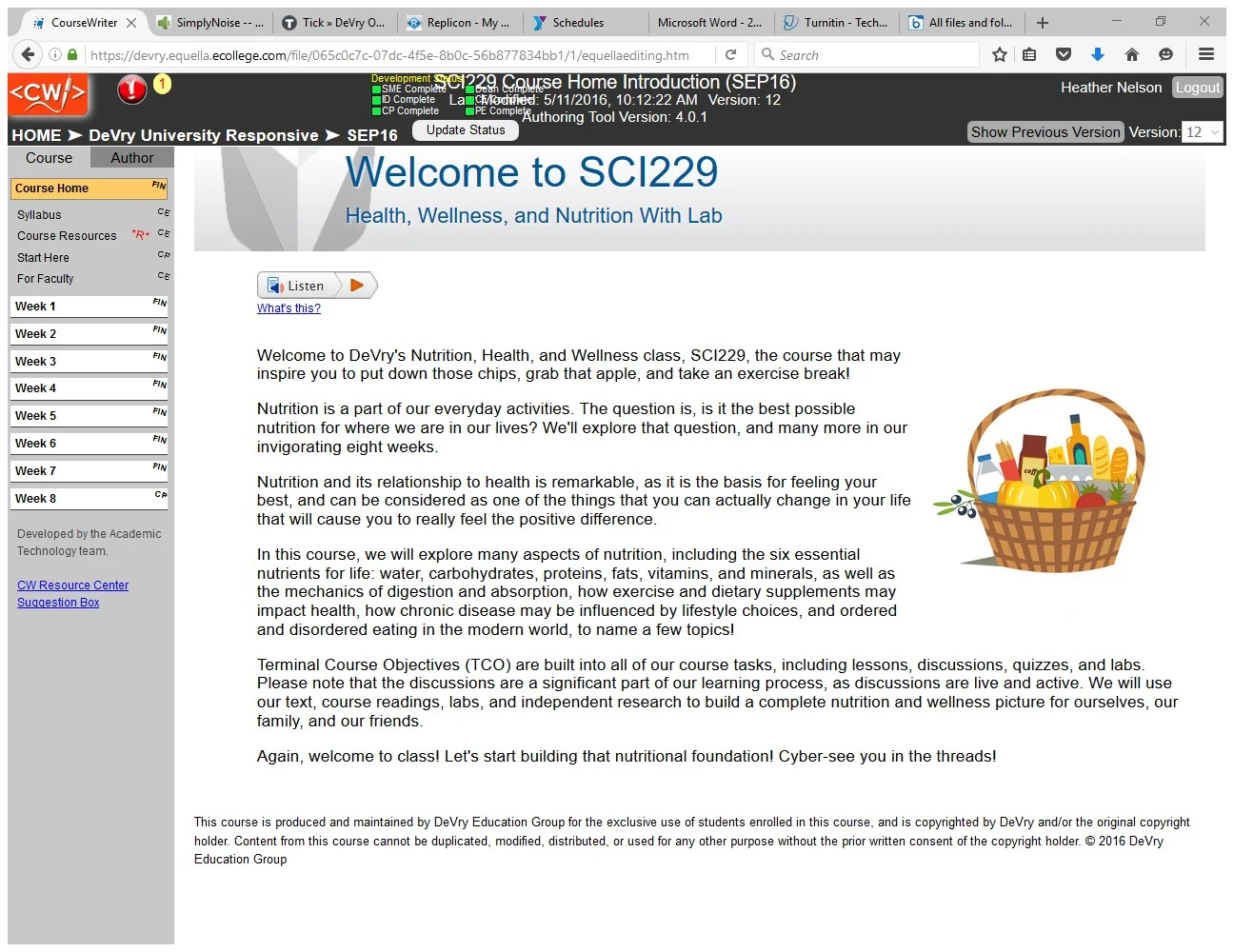
Task: Select the Course sidebar tab
Action: (49, 158)
